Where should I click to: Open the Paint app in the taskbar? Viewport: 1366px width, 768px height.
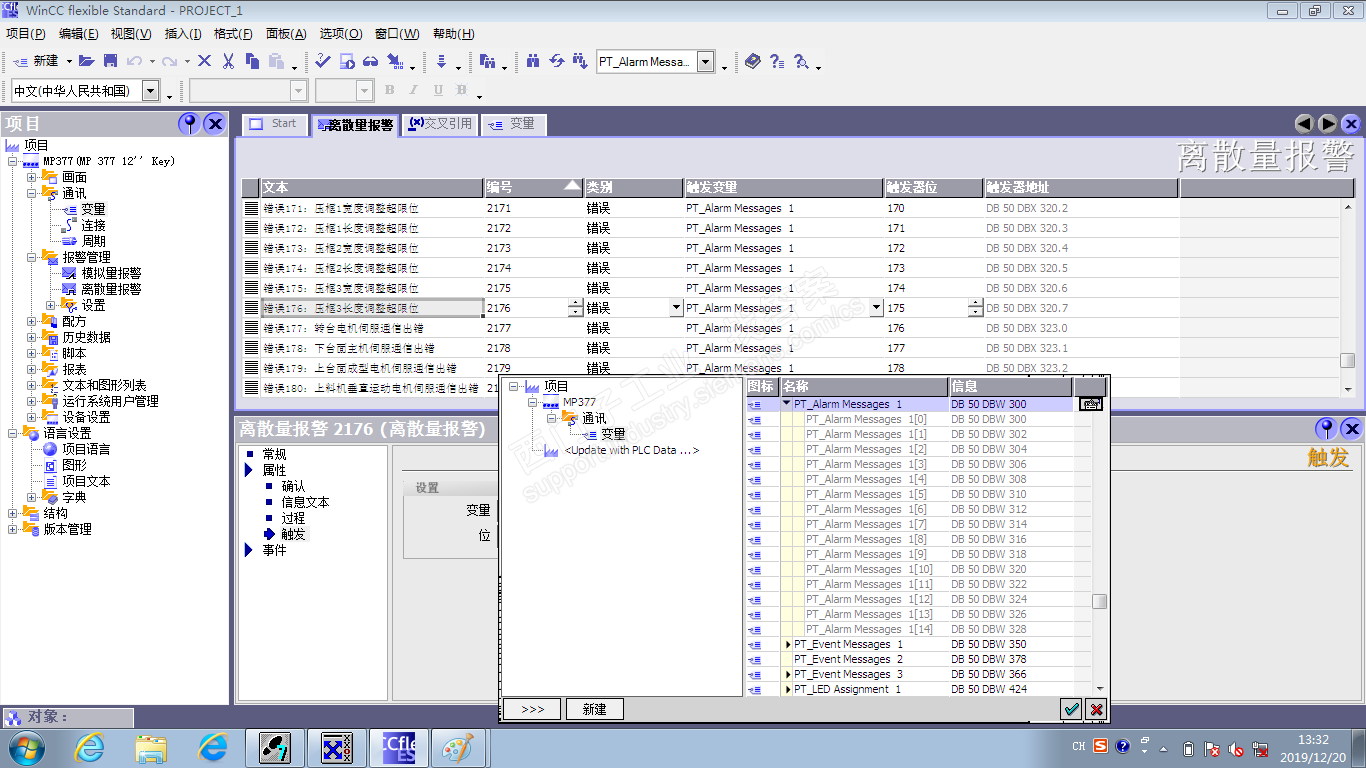click(458, 747)
